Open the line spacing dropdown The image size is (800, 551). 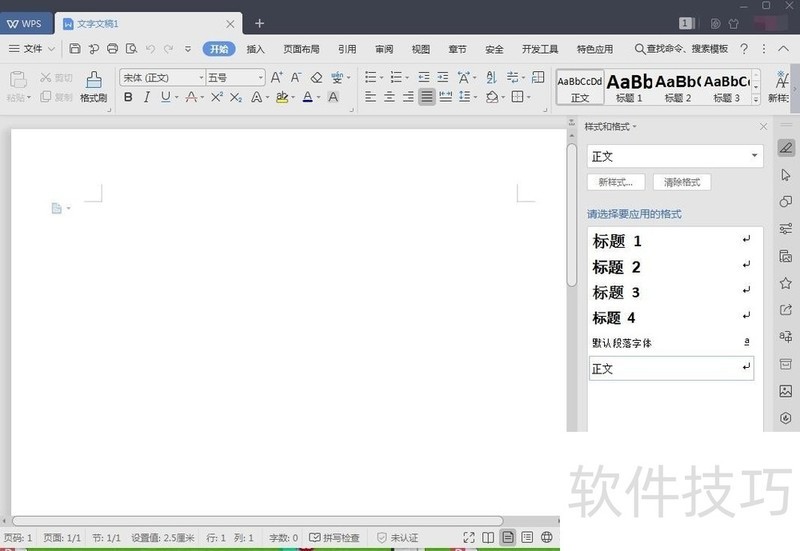(476, 97)
